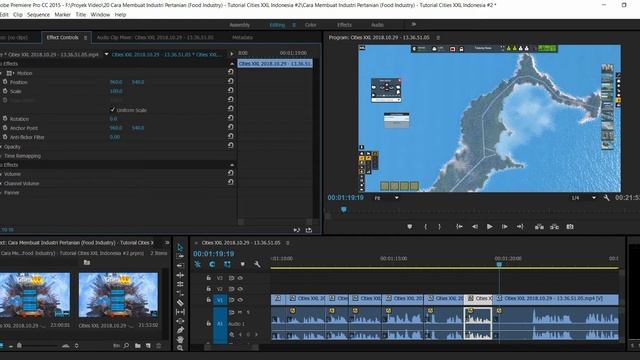Go to Out point in Program monitor
This screenshot has height=360, width=640.
520,227
